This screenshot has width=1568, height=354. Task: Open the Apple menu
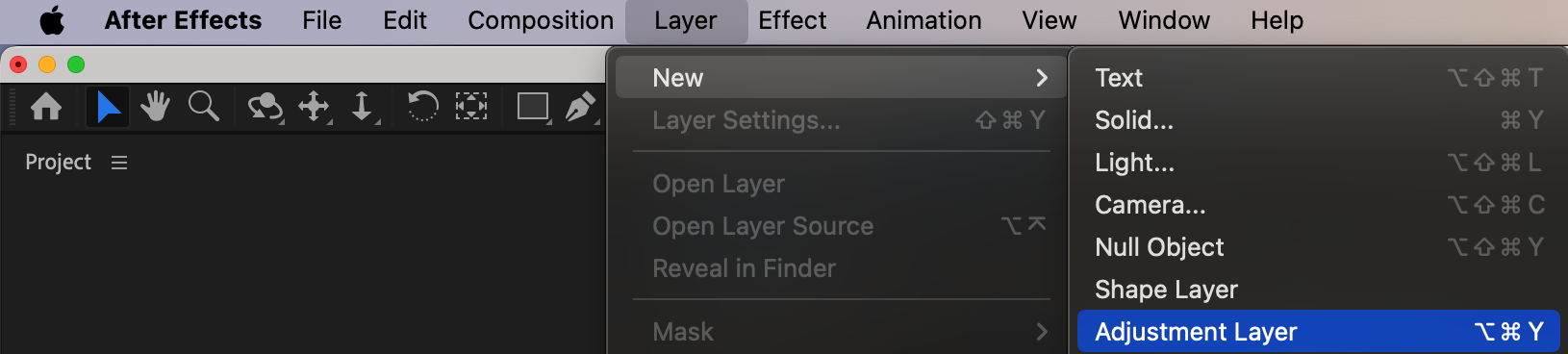tap(52, 20)
